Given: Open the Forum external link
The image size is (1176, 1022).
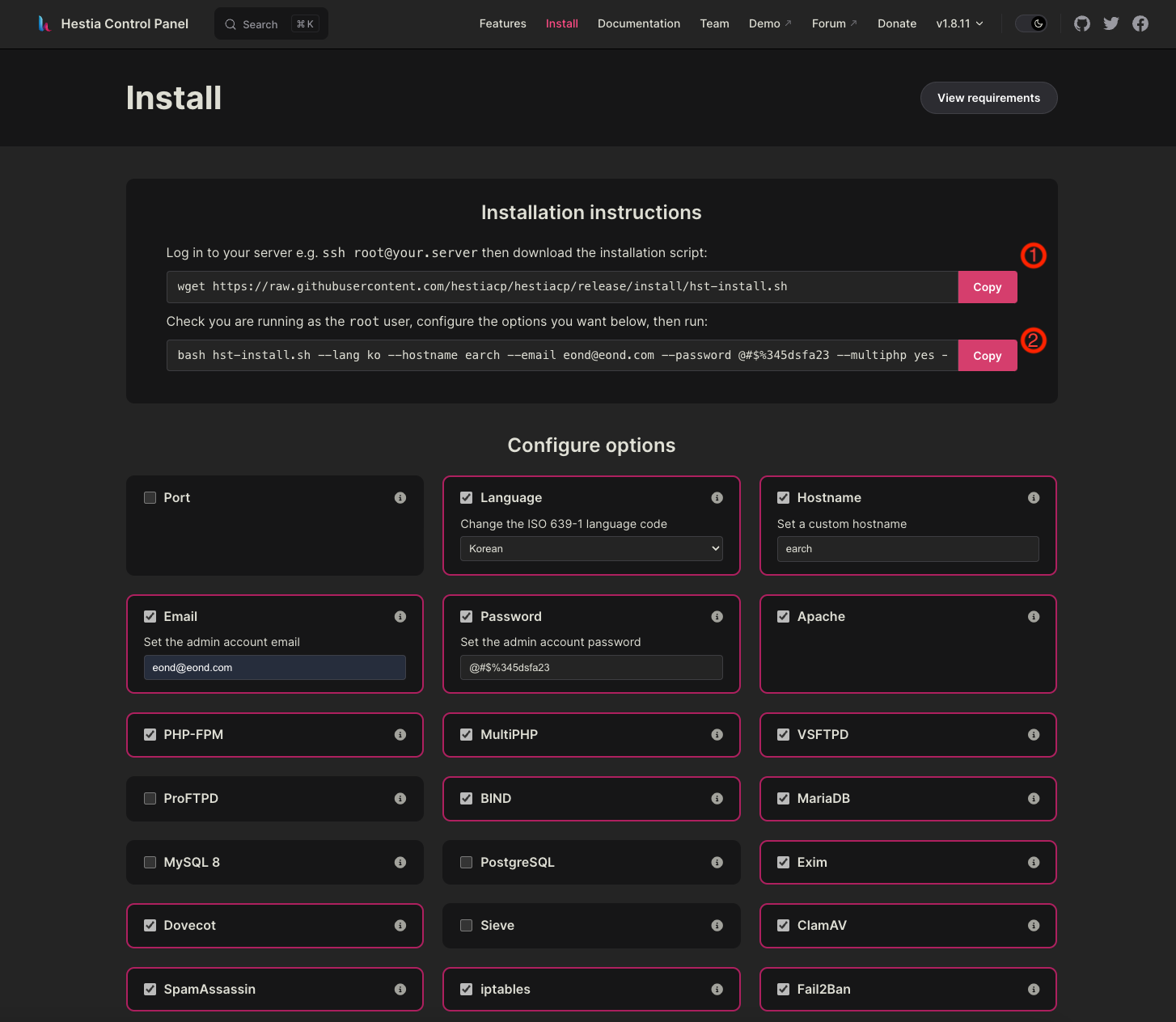Looking at the screenshot, I should point(835,23).
